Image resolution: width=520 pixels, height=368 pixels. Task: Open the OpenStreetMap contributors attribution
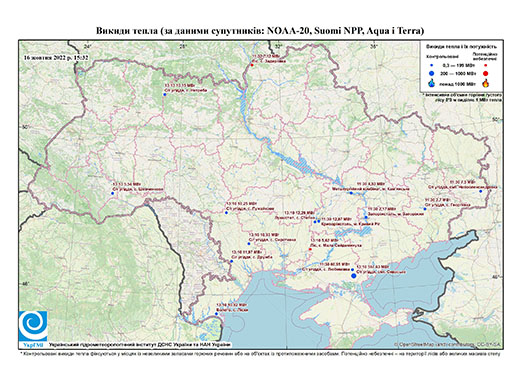point(447,344)
